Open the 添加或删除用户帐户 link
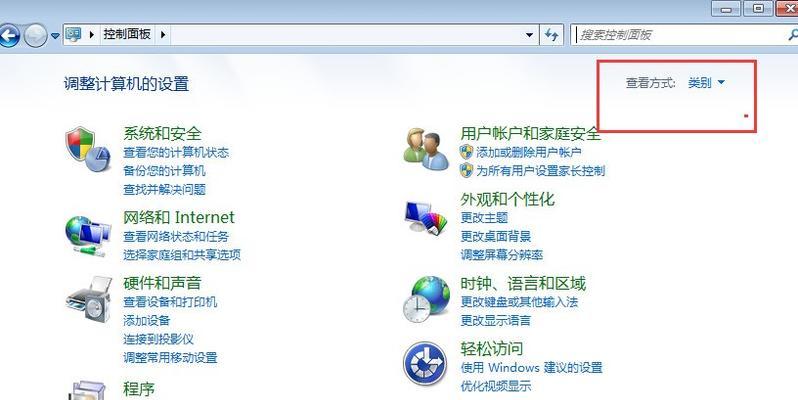Screen dimensions: 798x400 (528, 152)
